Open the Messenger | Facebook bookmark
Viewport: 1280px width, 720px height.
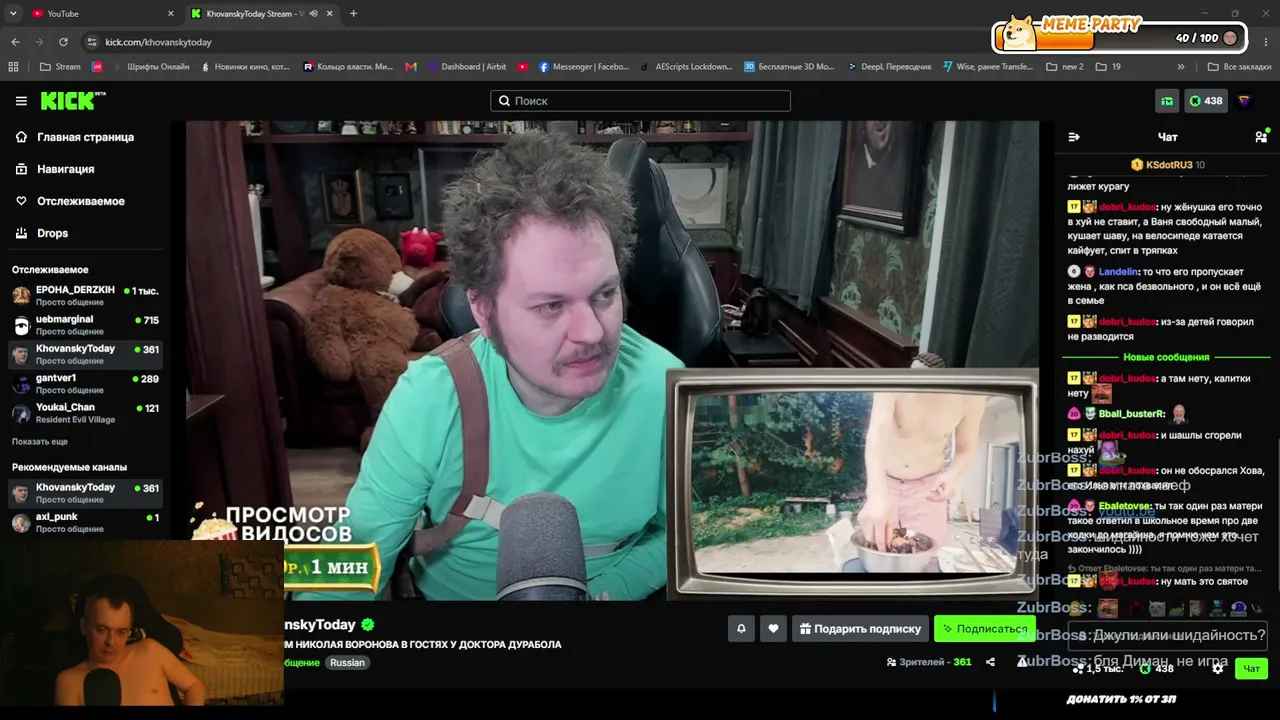coord(584,67)
